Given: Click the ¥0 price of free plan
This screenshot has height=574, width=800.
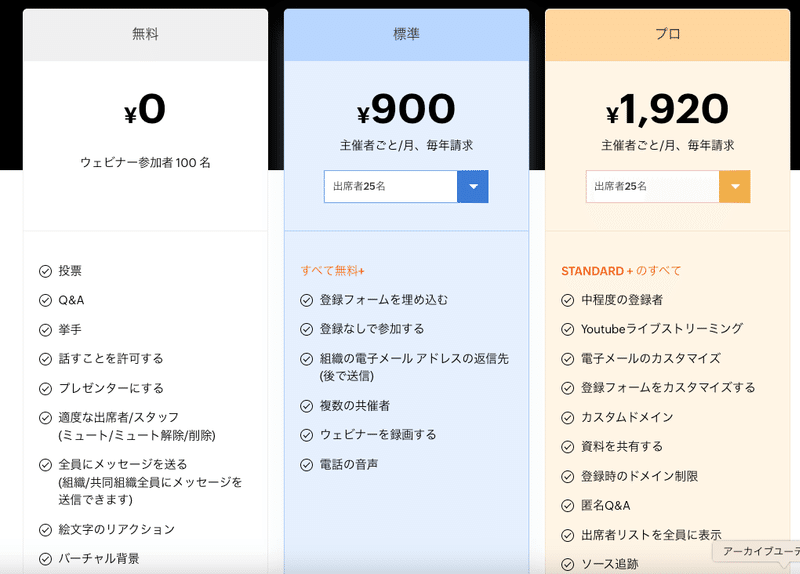Looking at the screenshot, I should click(145, 109).
